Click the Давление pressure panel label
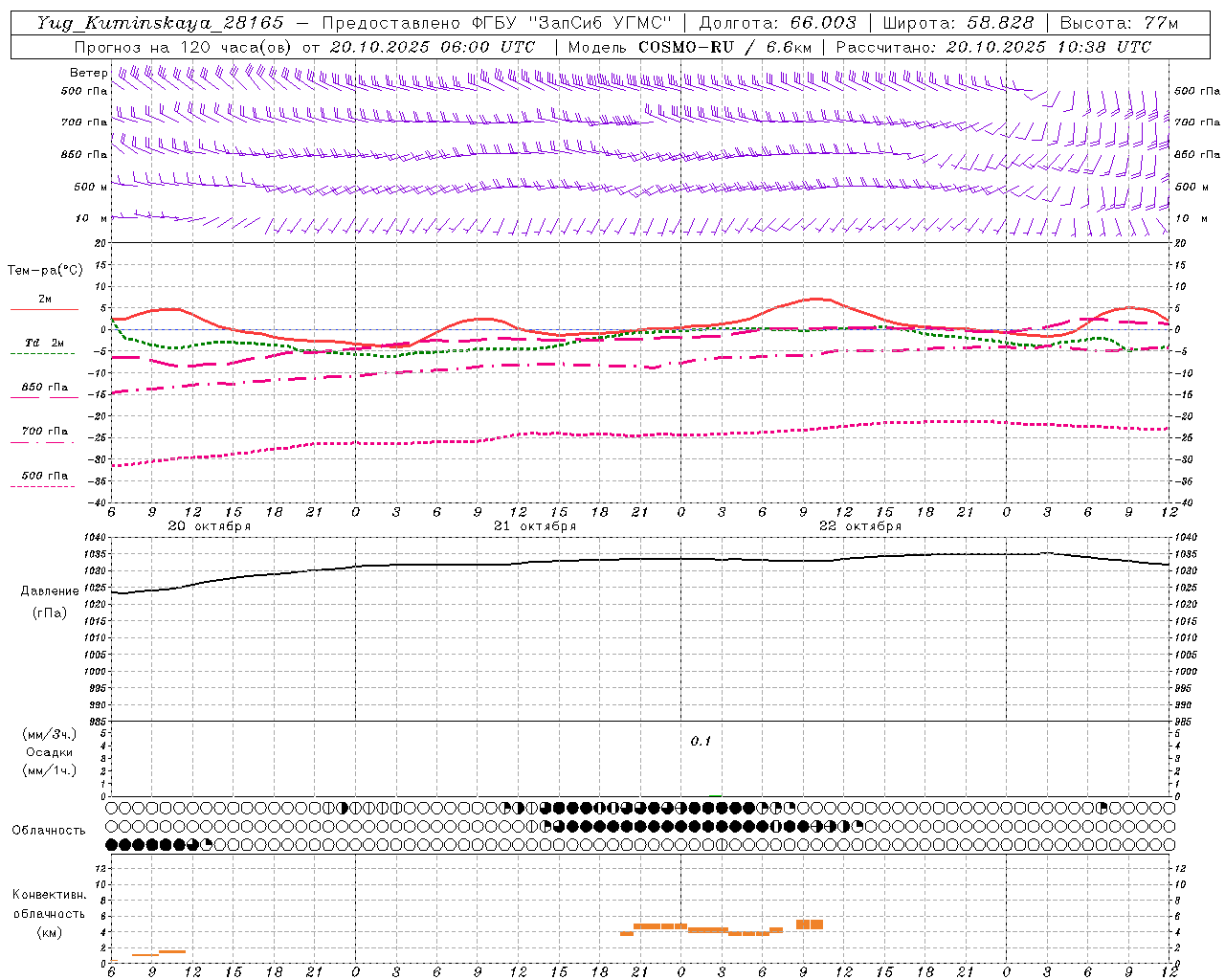Screen dimensions: 1225x980 point(50,591)
